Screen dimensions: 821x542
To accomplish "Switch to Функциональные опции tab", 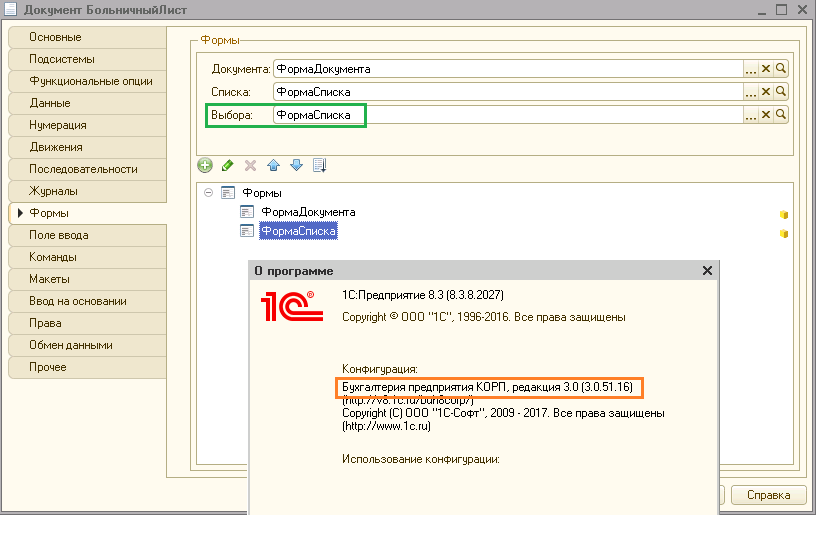I will click(x=88, y=81).
